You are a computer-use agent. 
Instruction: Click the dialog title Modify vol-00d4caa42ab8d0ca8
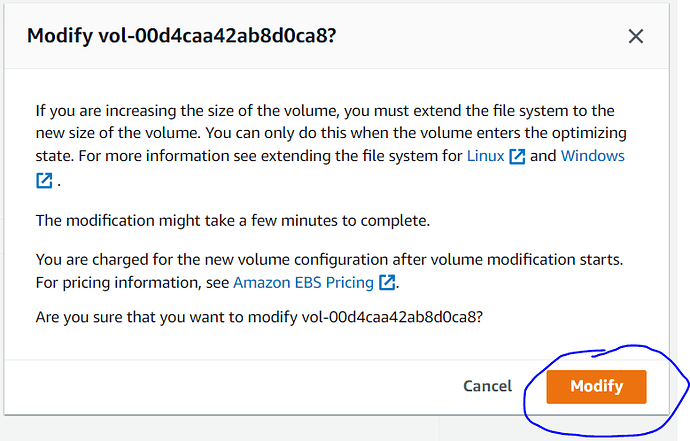[182, 36]
